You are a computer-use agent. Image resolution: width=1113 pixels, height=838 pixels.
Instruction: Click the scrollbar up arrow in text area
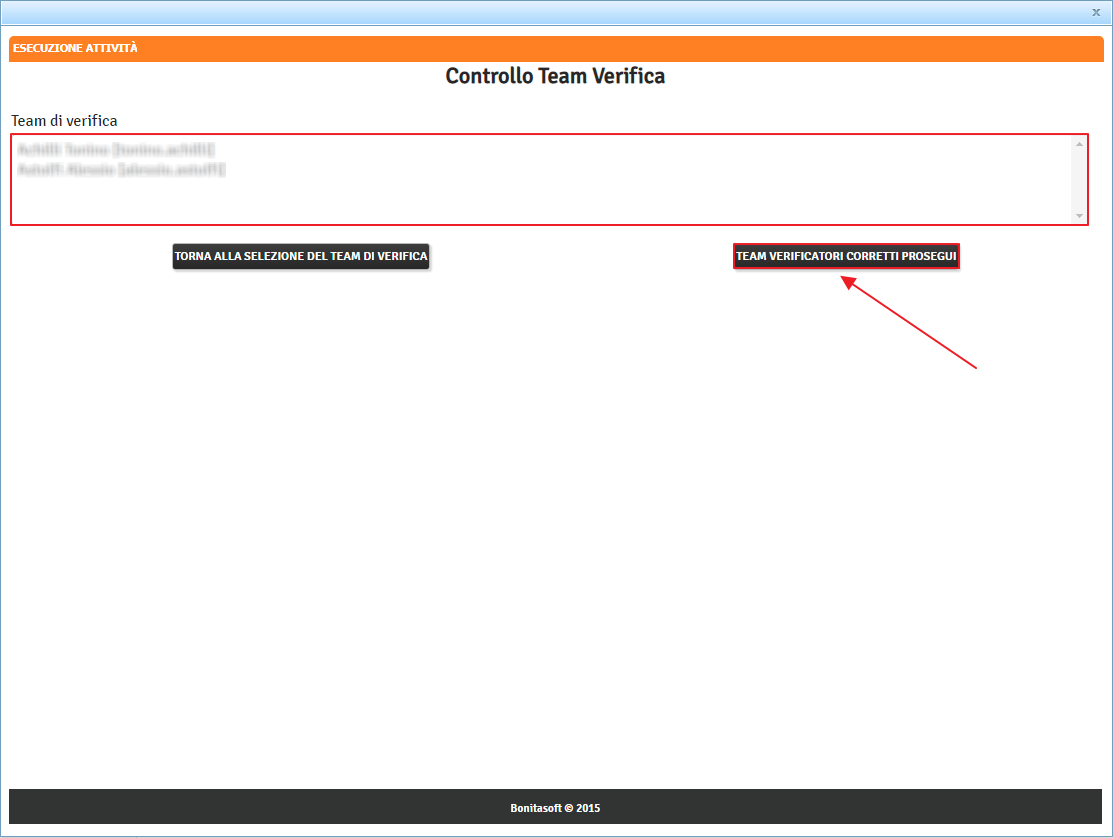[1078, 144]
